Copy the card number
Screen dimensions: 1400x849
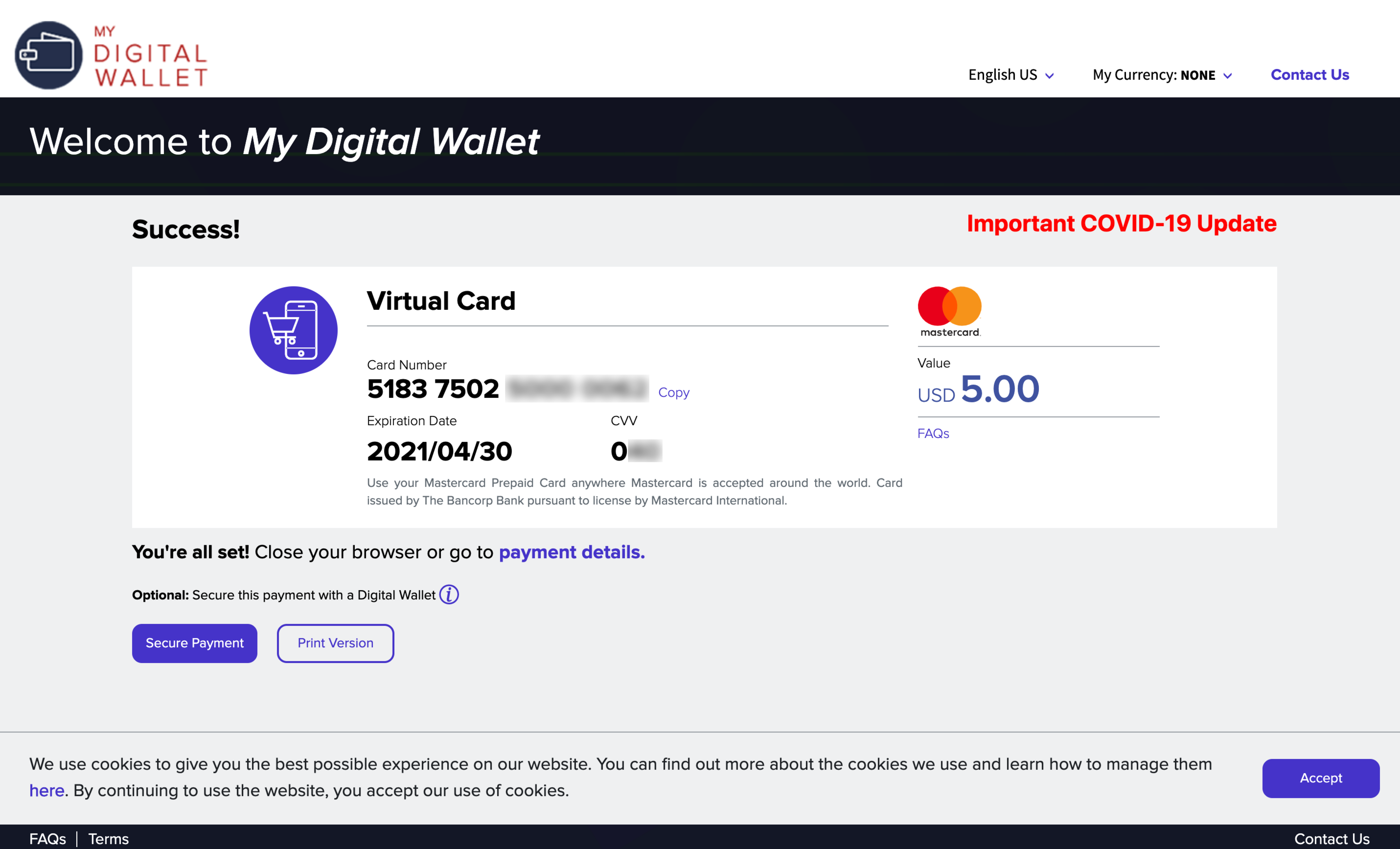point(673,392)
